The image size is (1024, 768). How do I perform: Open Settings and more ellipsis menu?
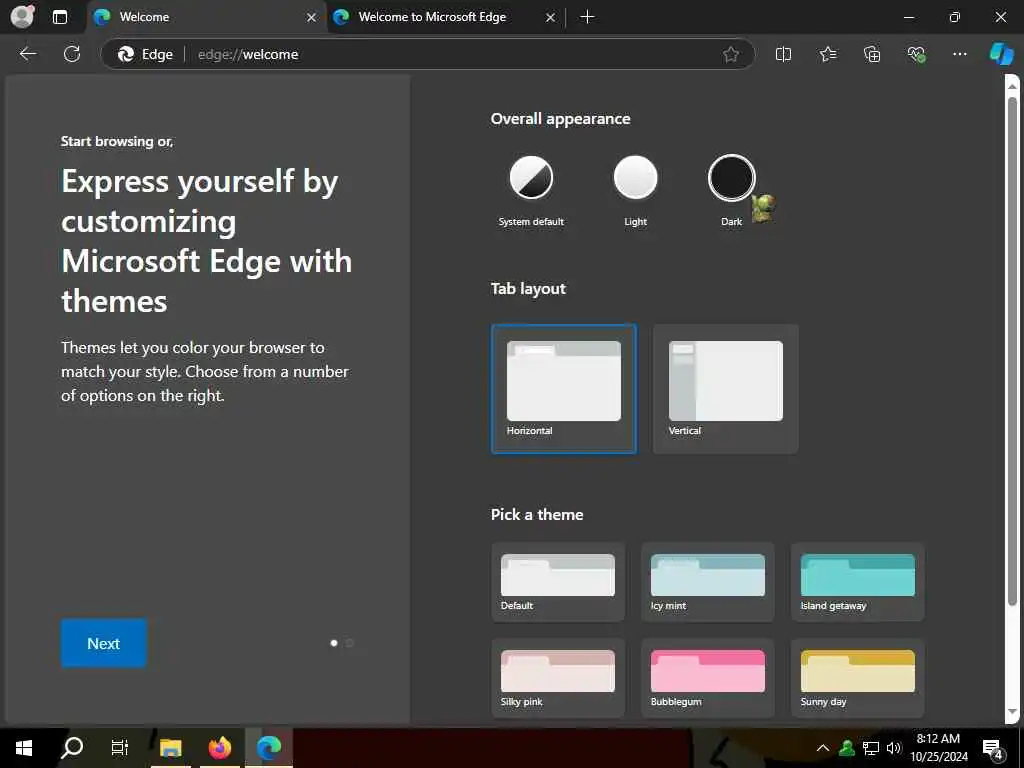(x=959, y=54)
